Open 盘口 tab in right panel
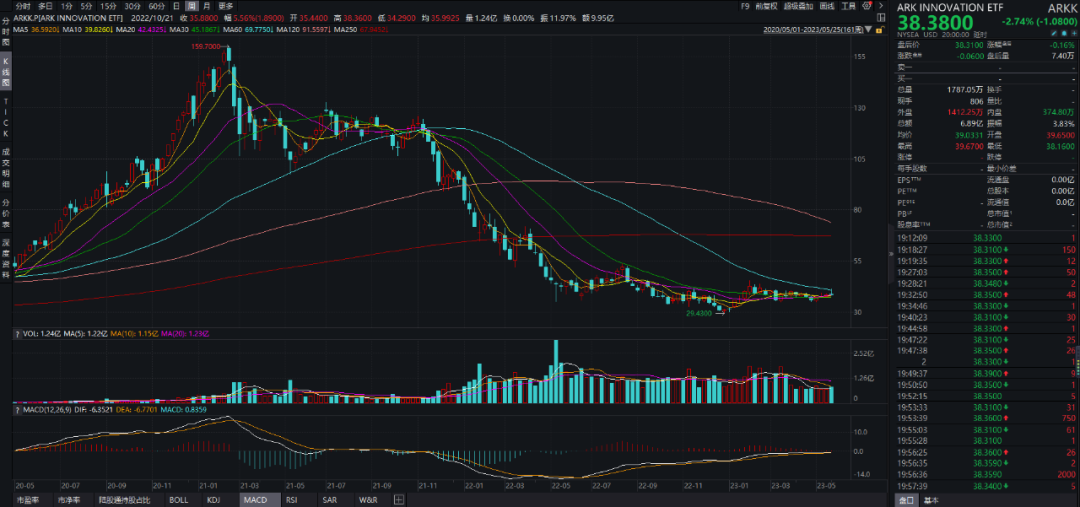 (x=904, y=500)
